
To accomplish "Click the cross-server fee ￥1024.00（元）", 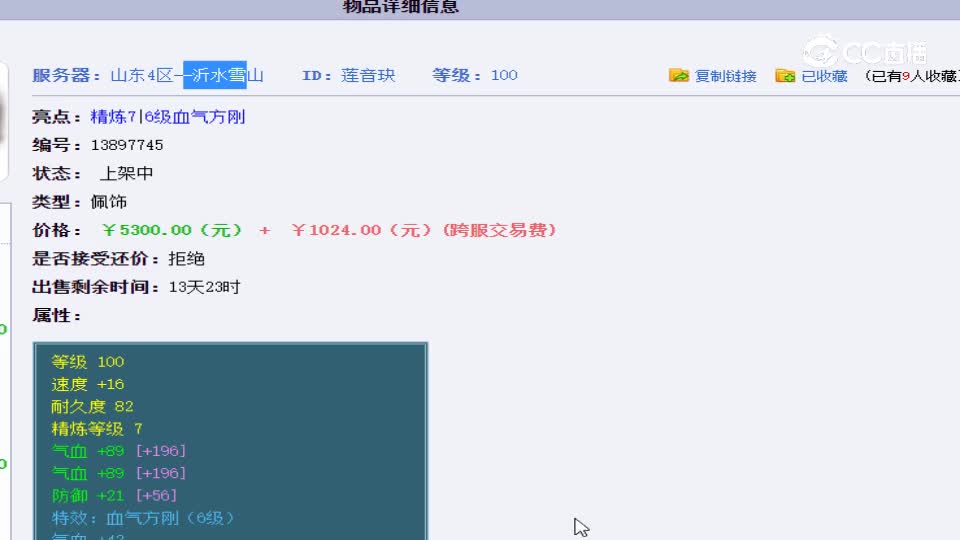I will click(x=361, y=230).
